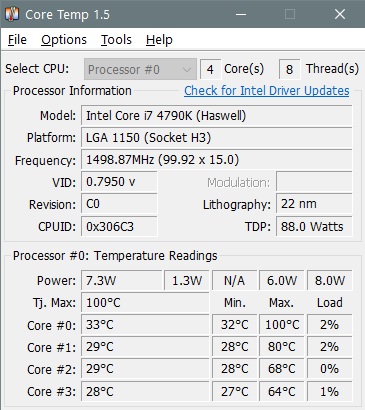Close the Core Temp window
Image resolution: width=365 pixels, height=410 pixels.
click(340, 14)
